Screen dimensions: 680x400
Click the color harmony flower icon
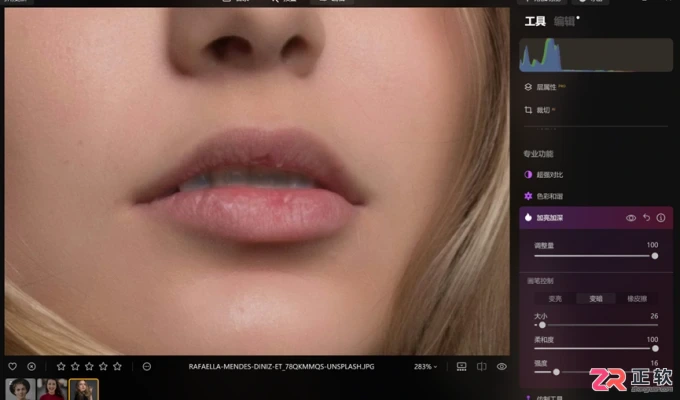click(528, 196)
